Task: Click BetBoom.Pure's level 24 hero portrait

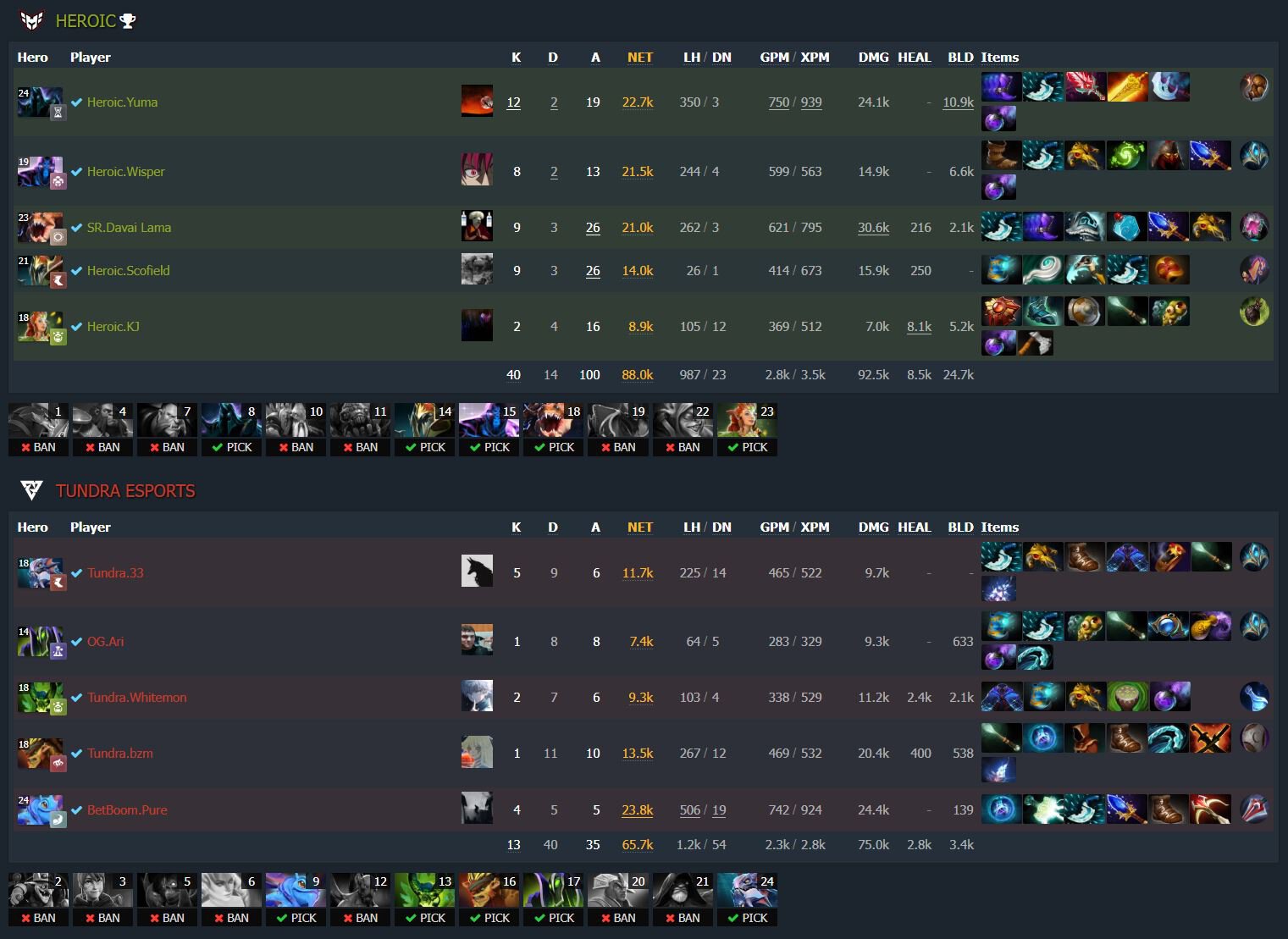Action: (x=41, y=809)
